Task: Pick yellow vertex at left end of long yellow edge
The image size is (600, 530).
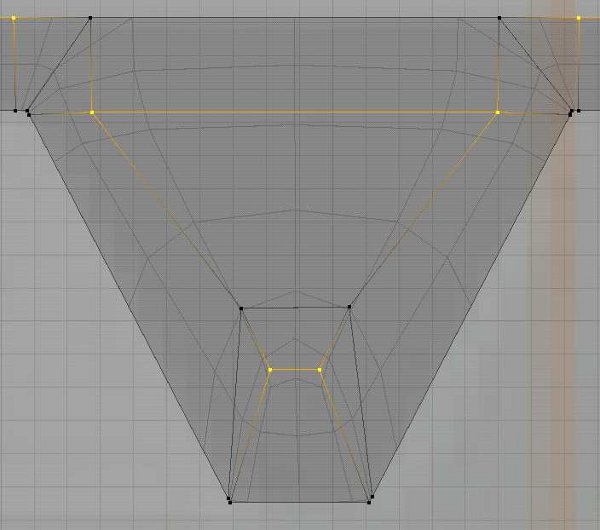Action: click(92, 113)
